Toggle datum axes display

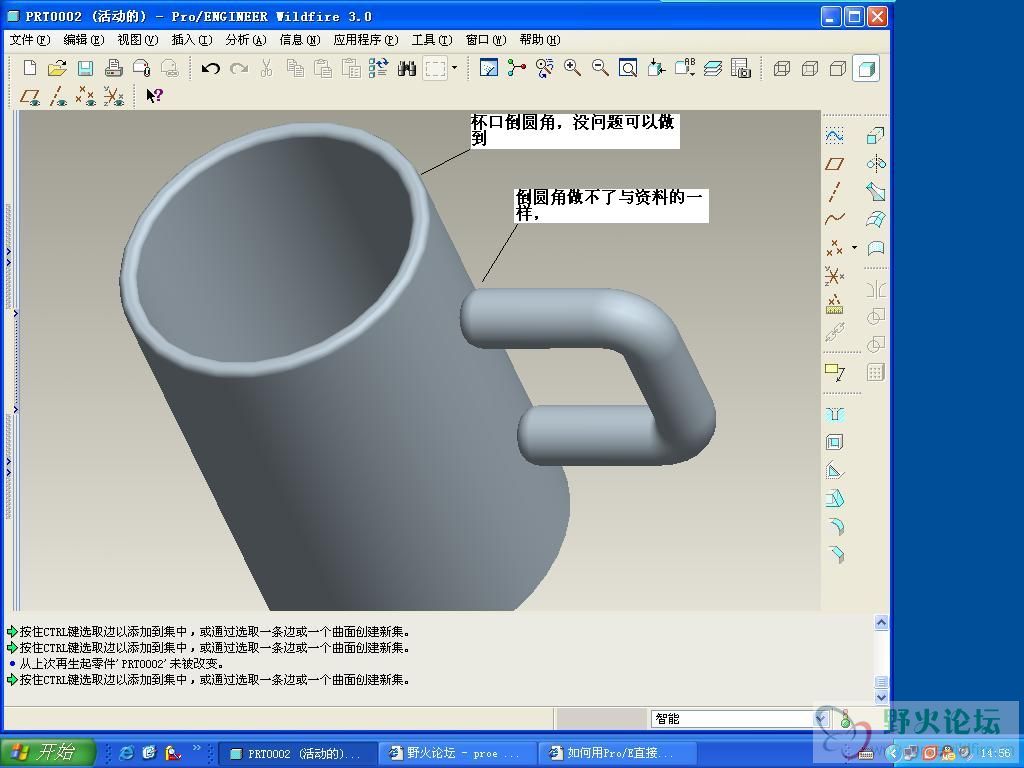click(x=58, y=97)
